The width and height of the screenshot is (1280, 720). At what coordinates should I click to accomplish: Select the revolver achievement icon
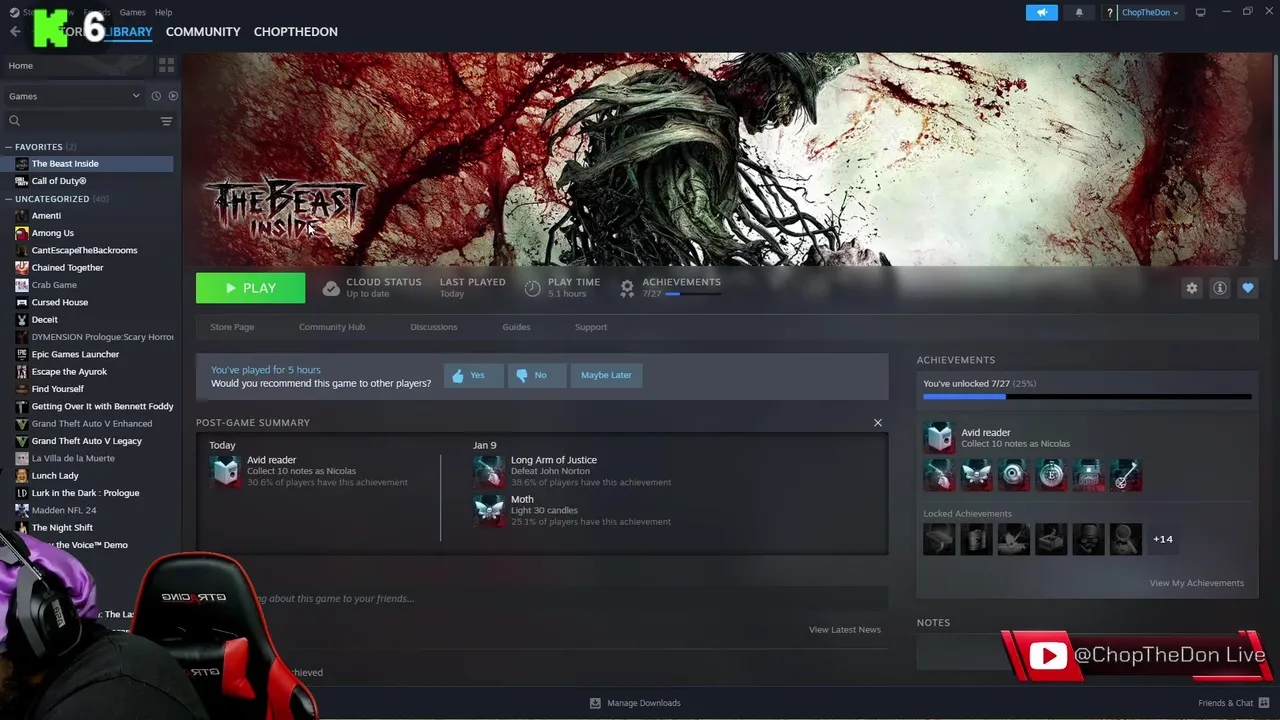click(x=939, y=475)
